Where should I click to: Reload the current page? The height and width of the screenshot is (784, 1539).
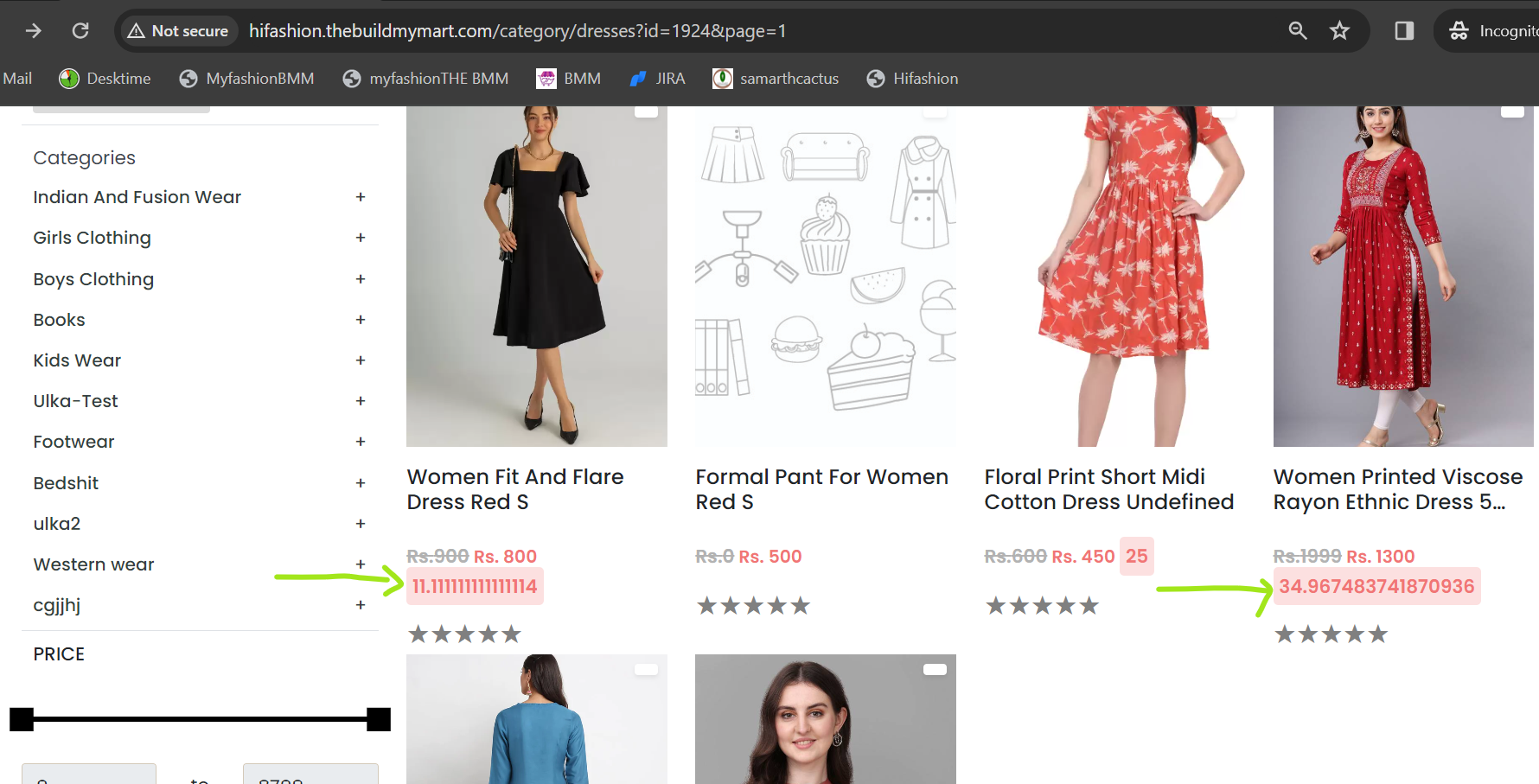pyautogui.click(x=80, y=31)
